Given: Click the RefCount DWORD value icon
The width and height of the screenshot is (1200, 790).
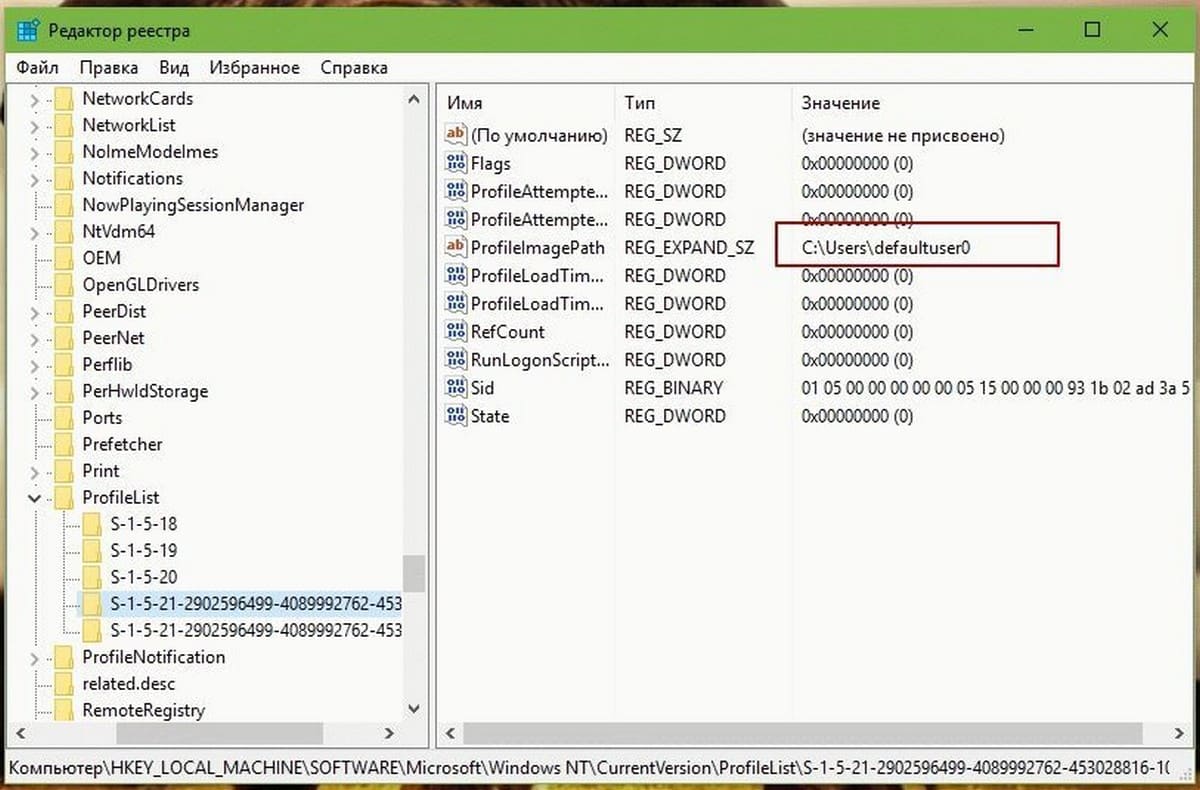Looking at the screenshot, I should coord(456,331).
